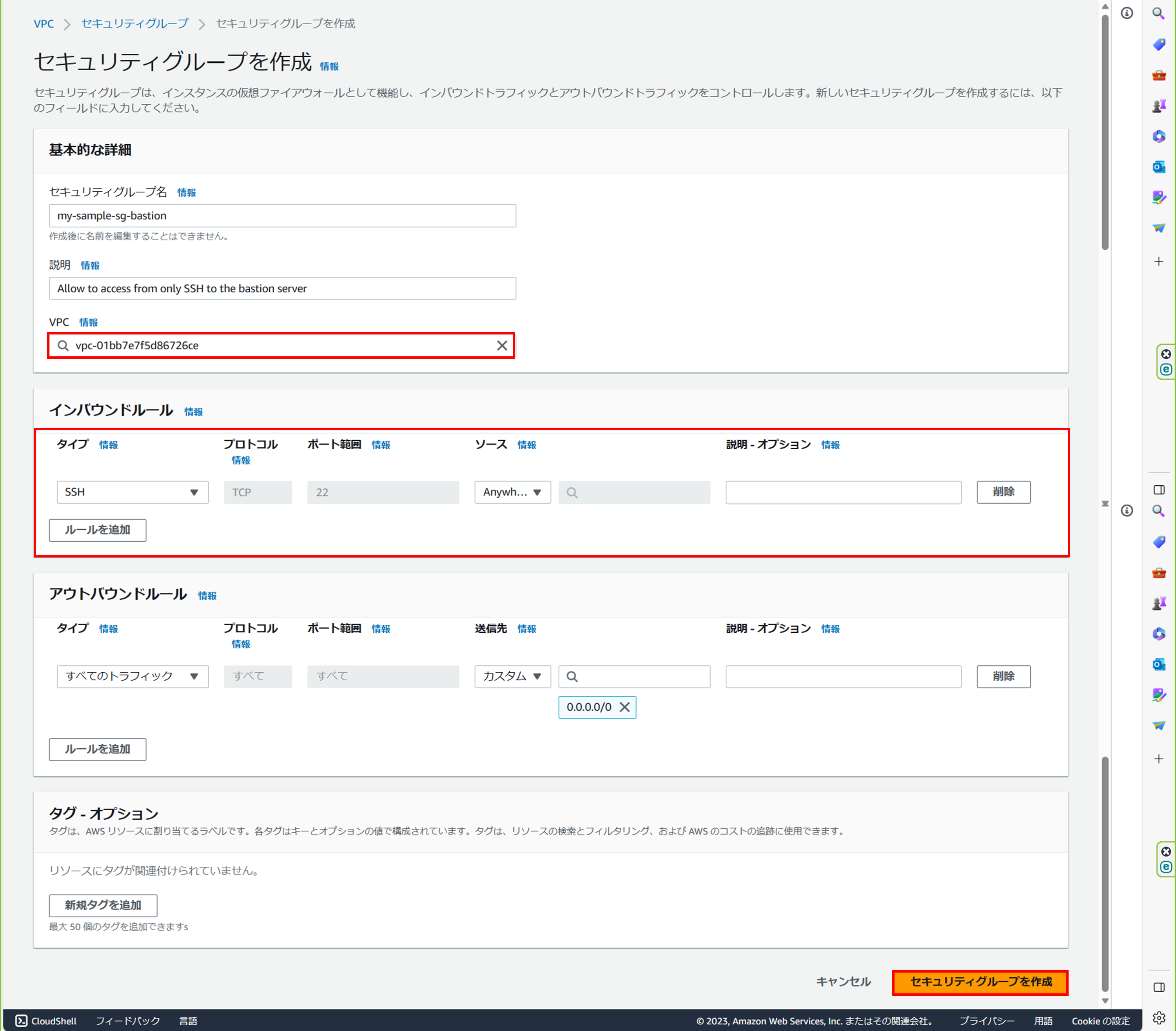The width and height of the screenshot is (1176, 1031).
Task: Click the security group name input field
Action: 282,216
